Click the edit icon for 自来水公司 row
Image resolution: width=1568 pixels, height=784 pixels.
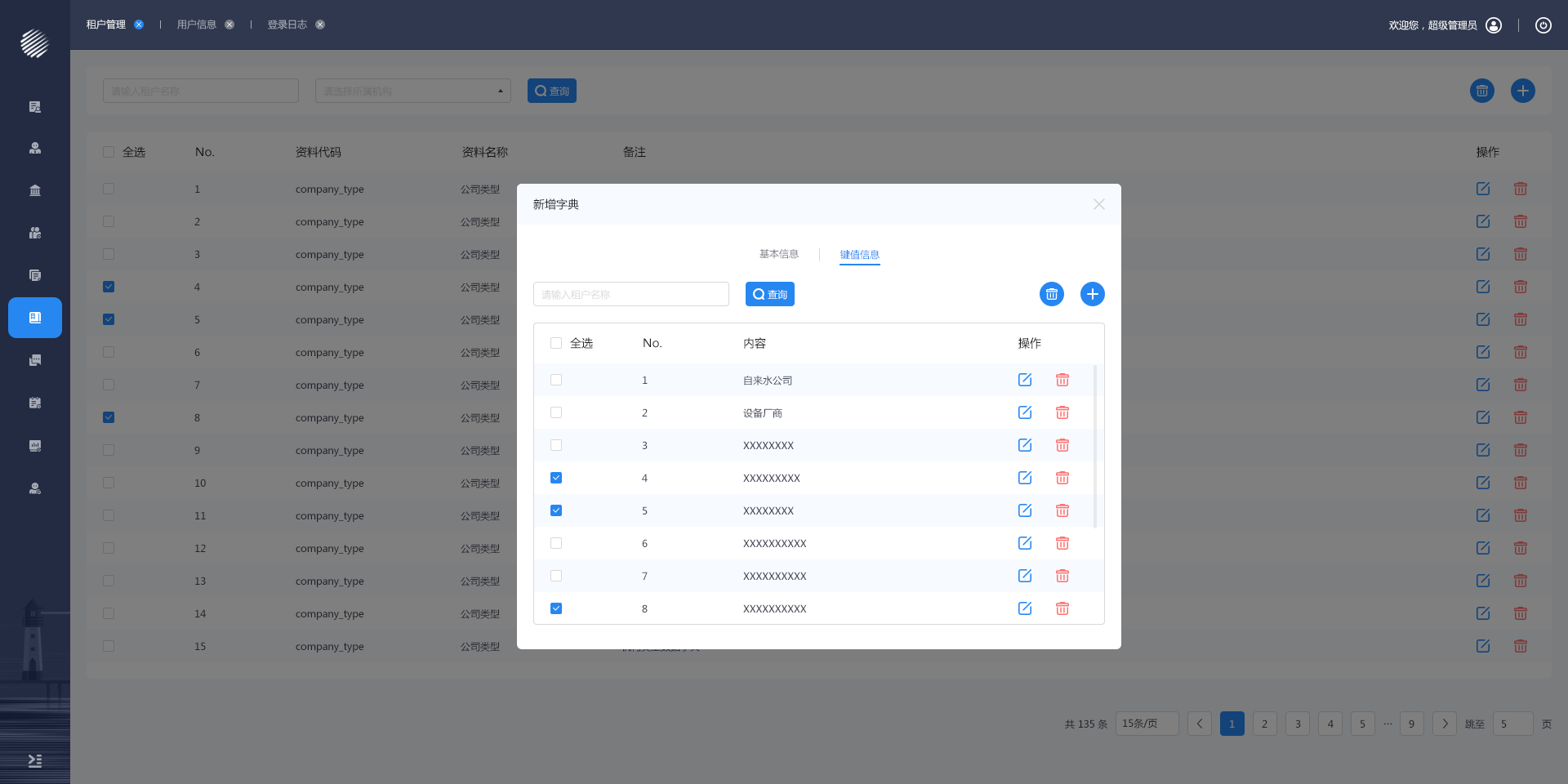pos(1025,380)
